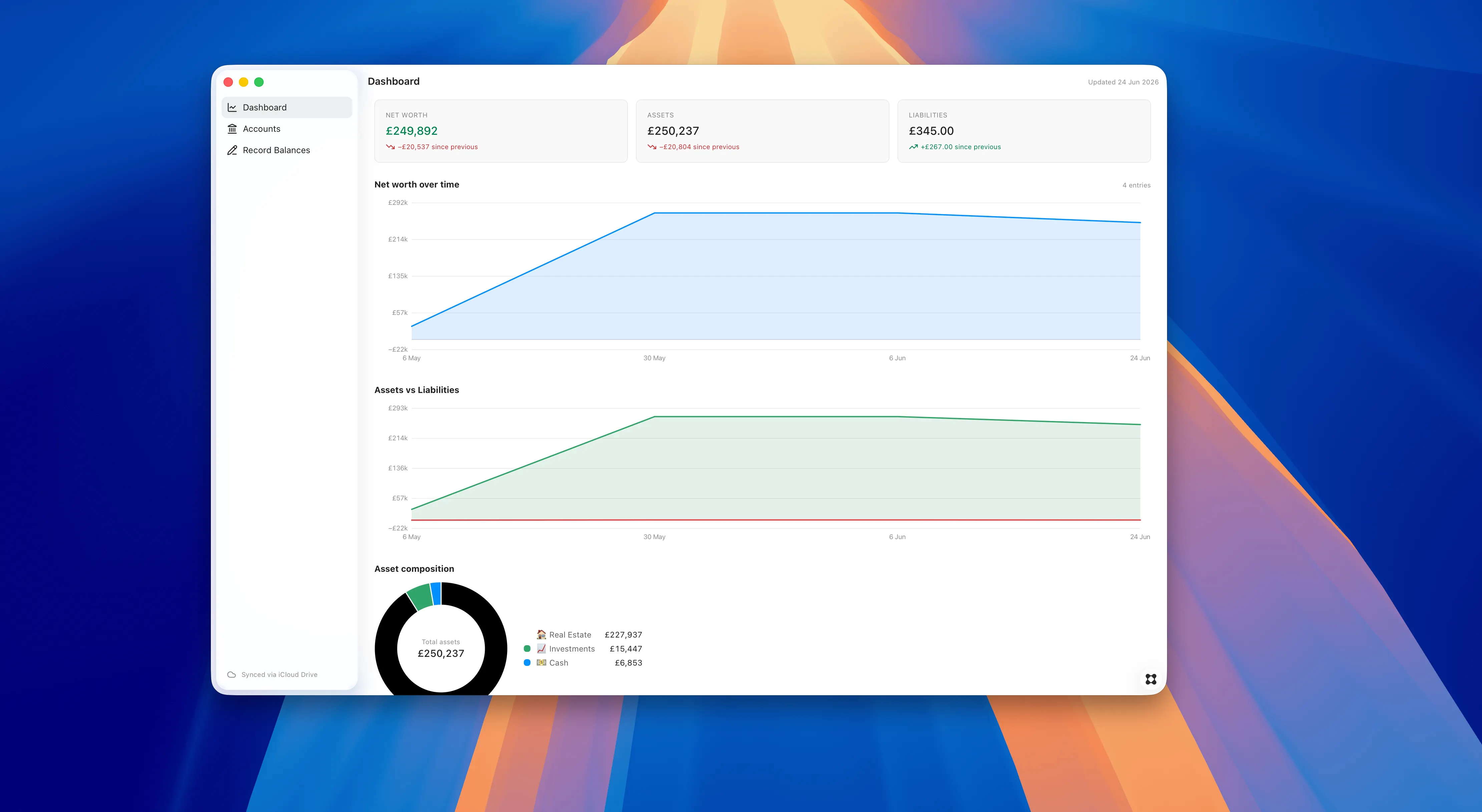Screen dimensions: 1482x812
Task: Click the £293k axis label on assets chart
Action: [398, 408]
